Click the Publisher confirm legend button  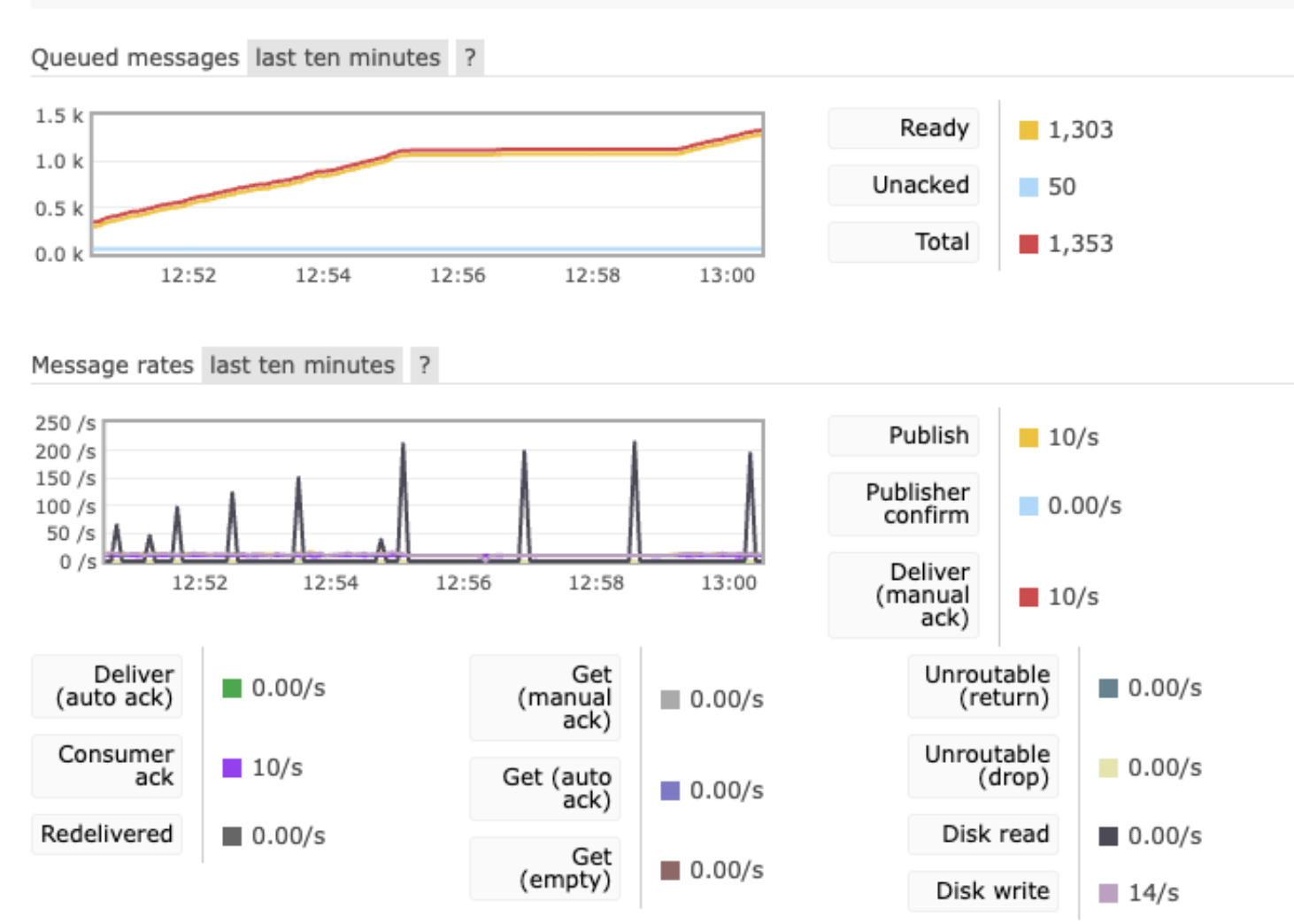[x=904, y=504]
